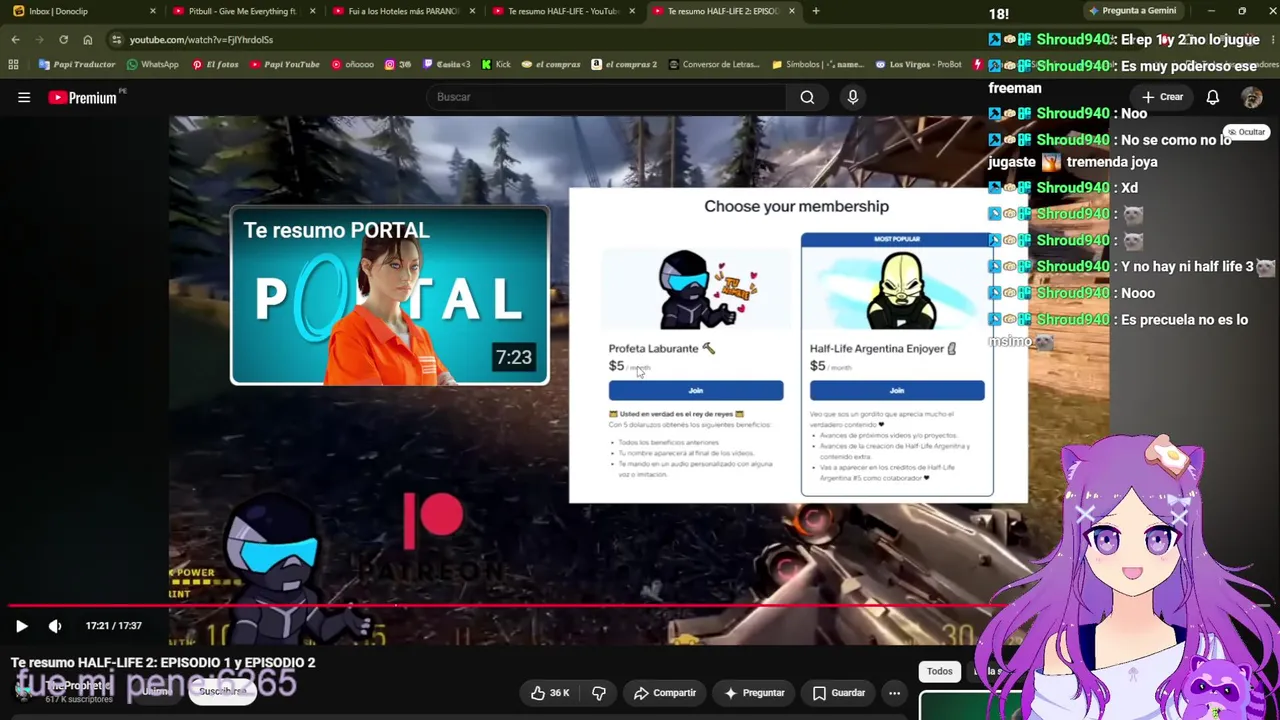The height and width of the screenshot is (720, 1280).
Task: Open the account avatar menu
Action: tap(1252, 97)
